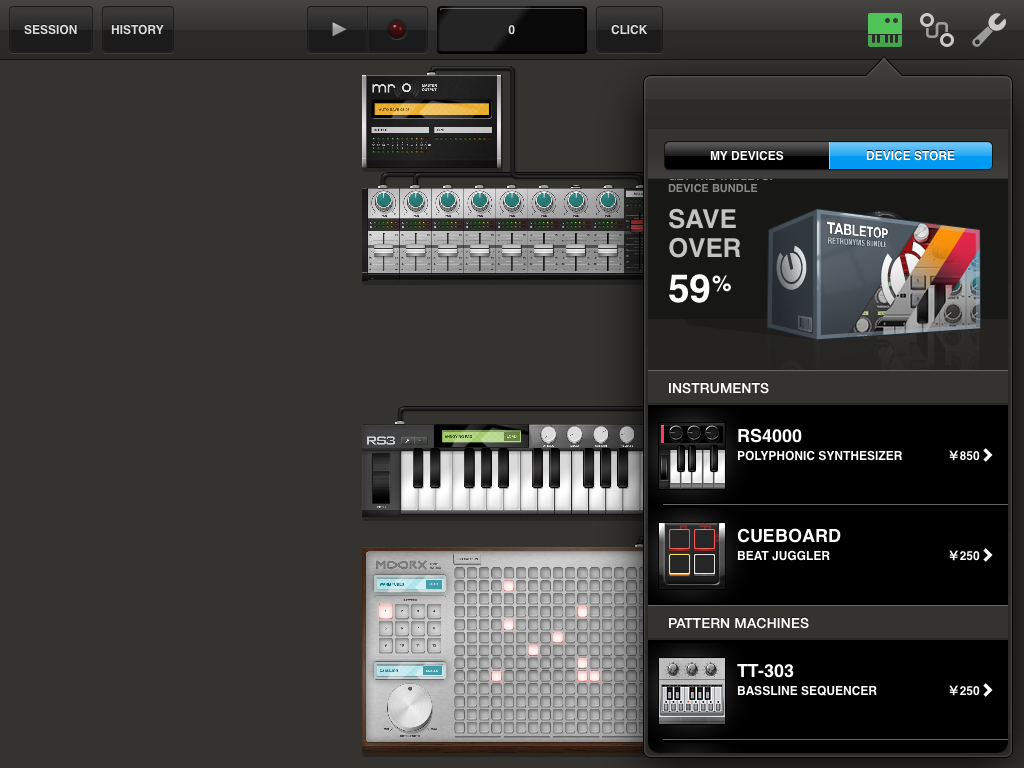The width and height of the screenshot is (1024, 768).
Task: Select MOORX pattern button 5
Action: (x=385, y=629)
